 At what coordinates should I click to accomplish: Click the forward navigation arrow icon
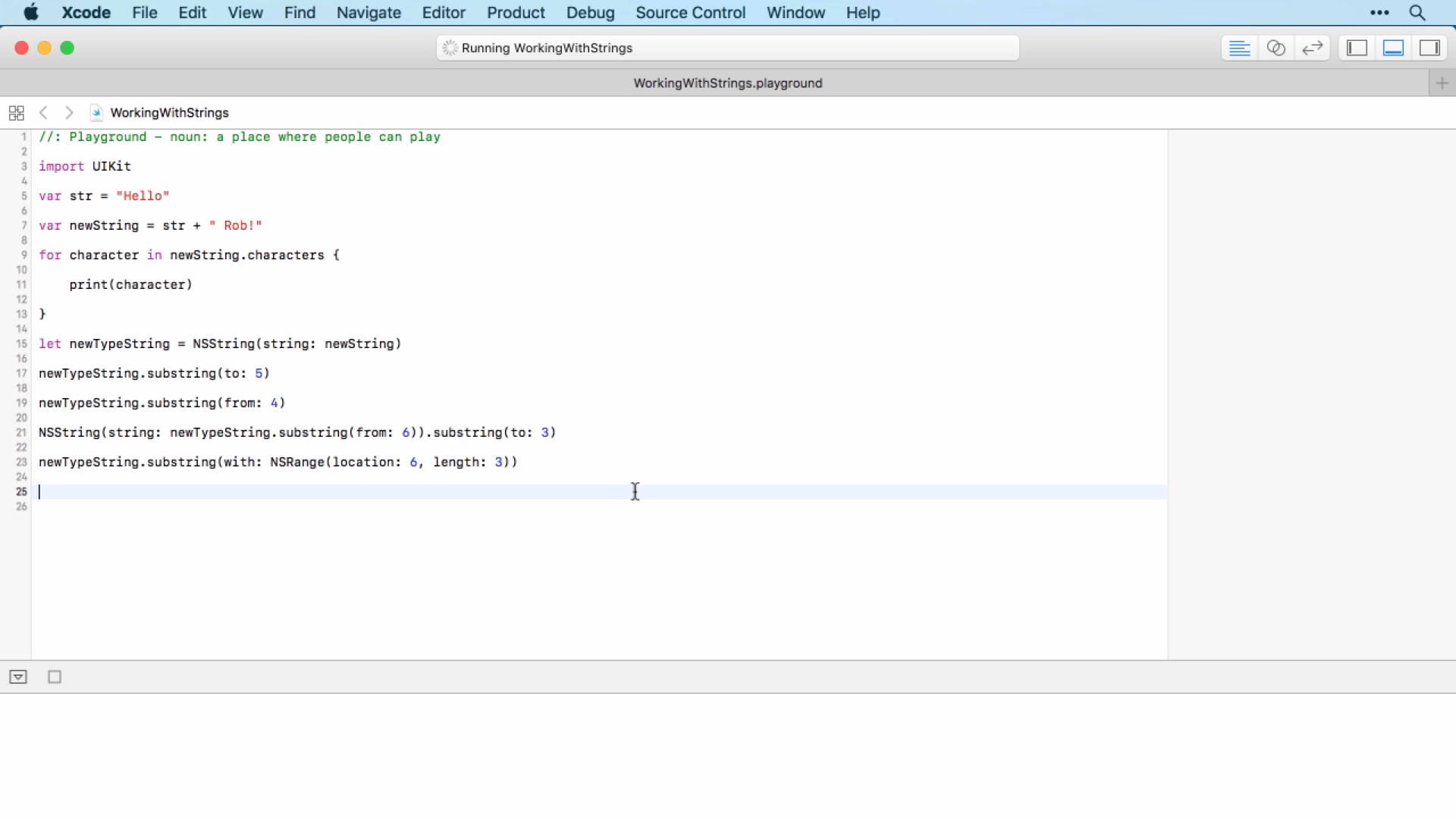click(68, 112)
